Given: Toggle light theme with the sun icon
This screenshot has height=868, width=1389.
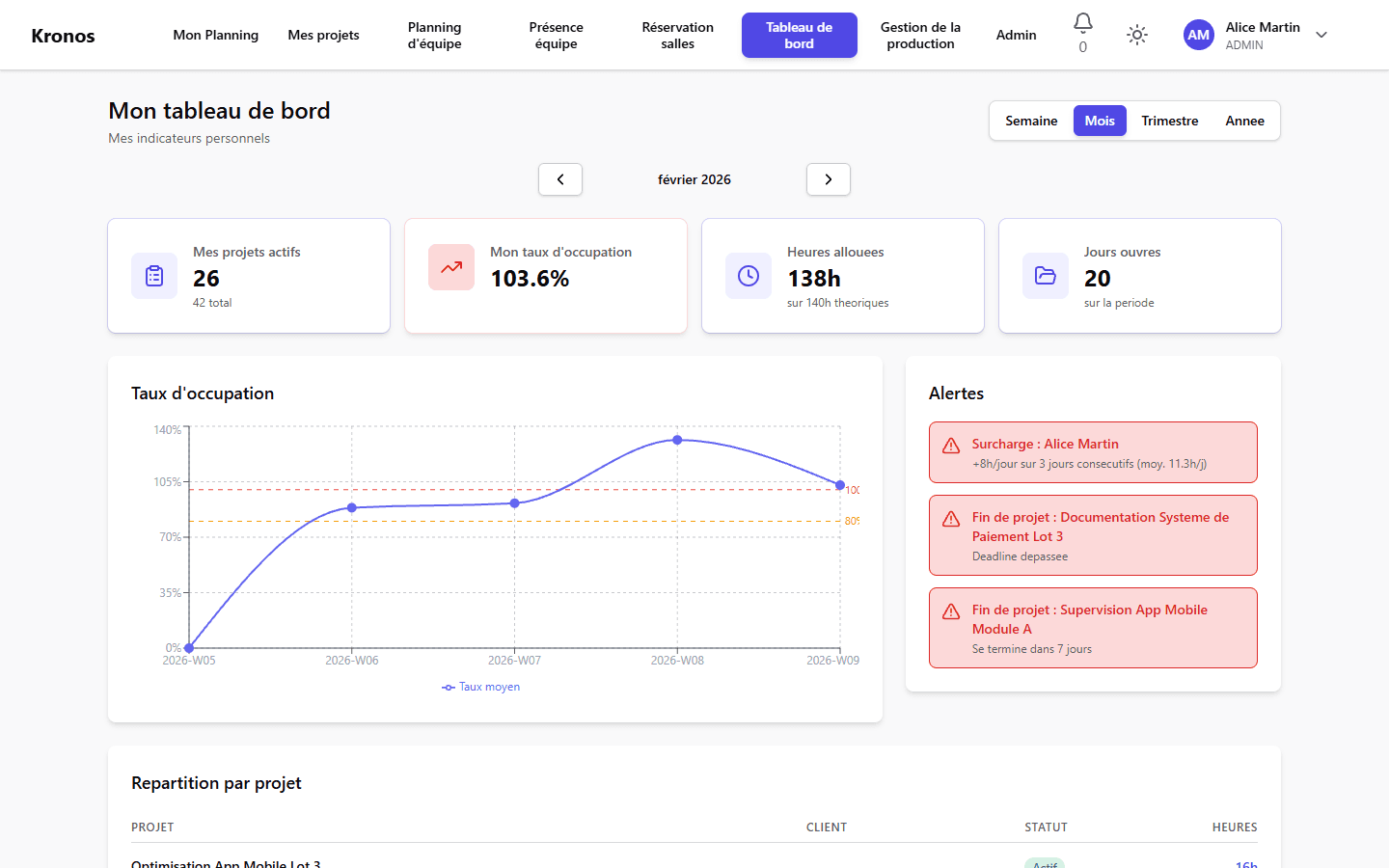Looking at the screenshot, I should click(1137, 36).
